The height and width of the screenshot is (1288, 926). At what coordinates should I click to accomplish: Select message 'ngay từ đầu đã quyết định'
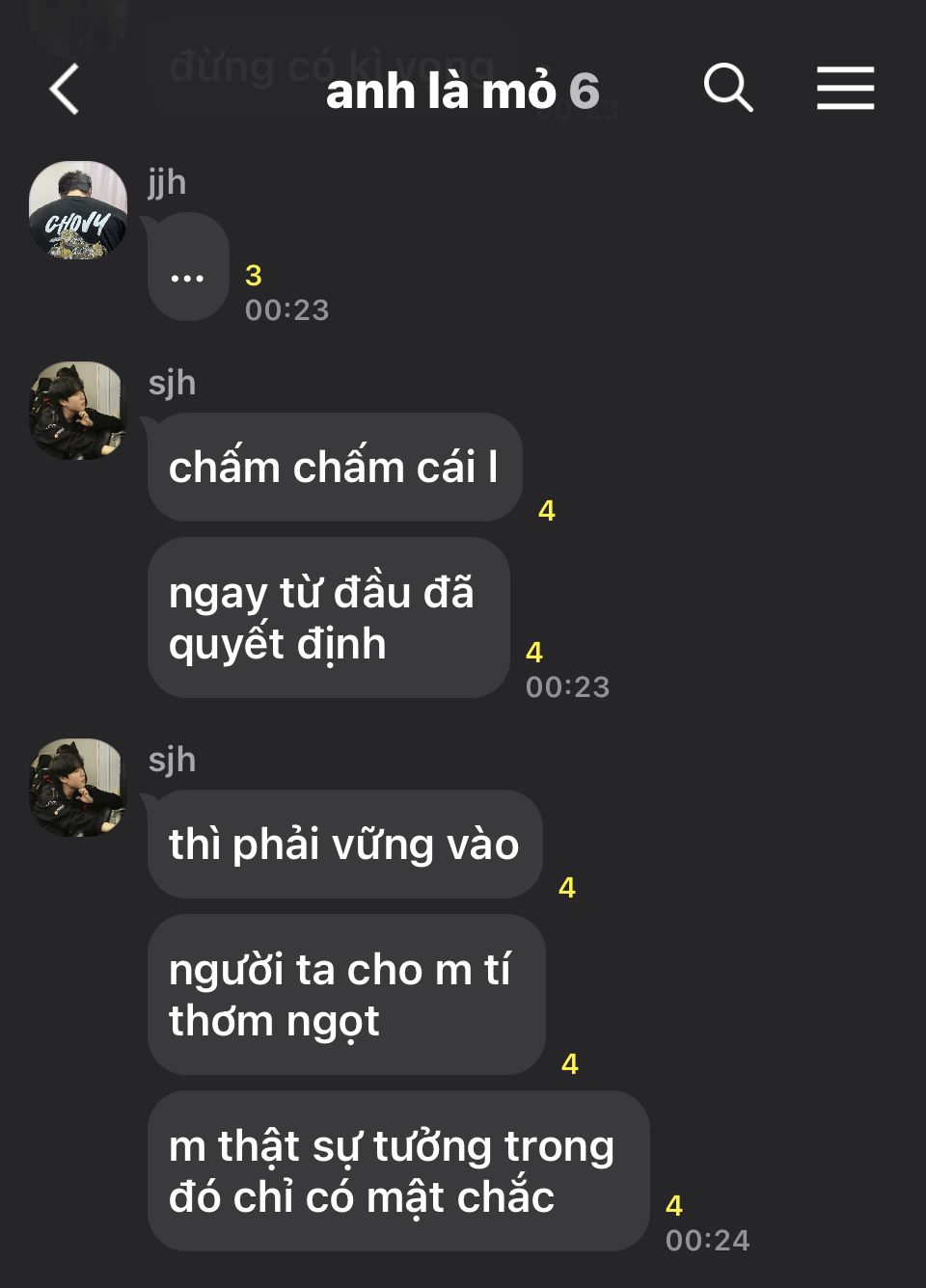tap(329, 618)
